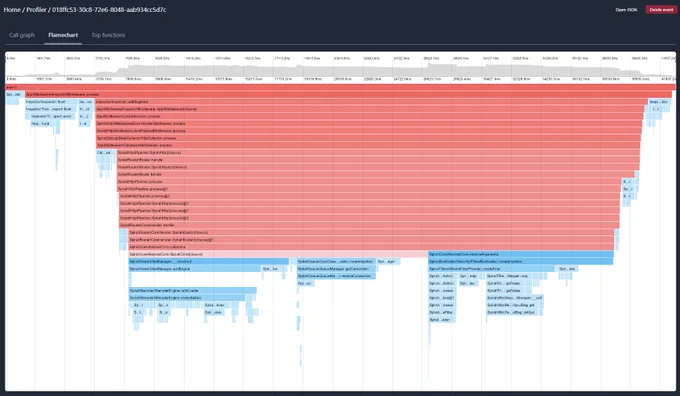Open the Profiler breadcrumb link

pos(36,10)
